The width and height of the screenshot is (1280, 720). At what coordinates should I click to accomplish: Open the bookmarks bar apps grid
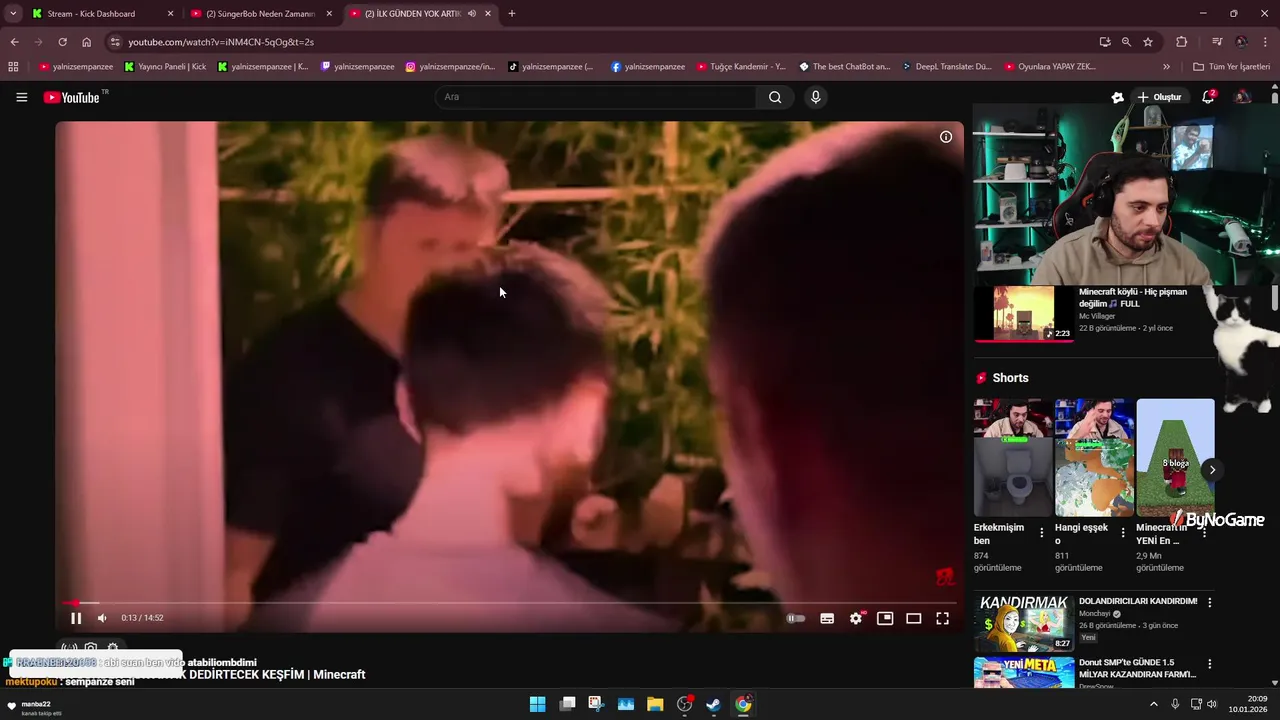coord(13,67)
